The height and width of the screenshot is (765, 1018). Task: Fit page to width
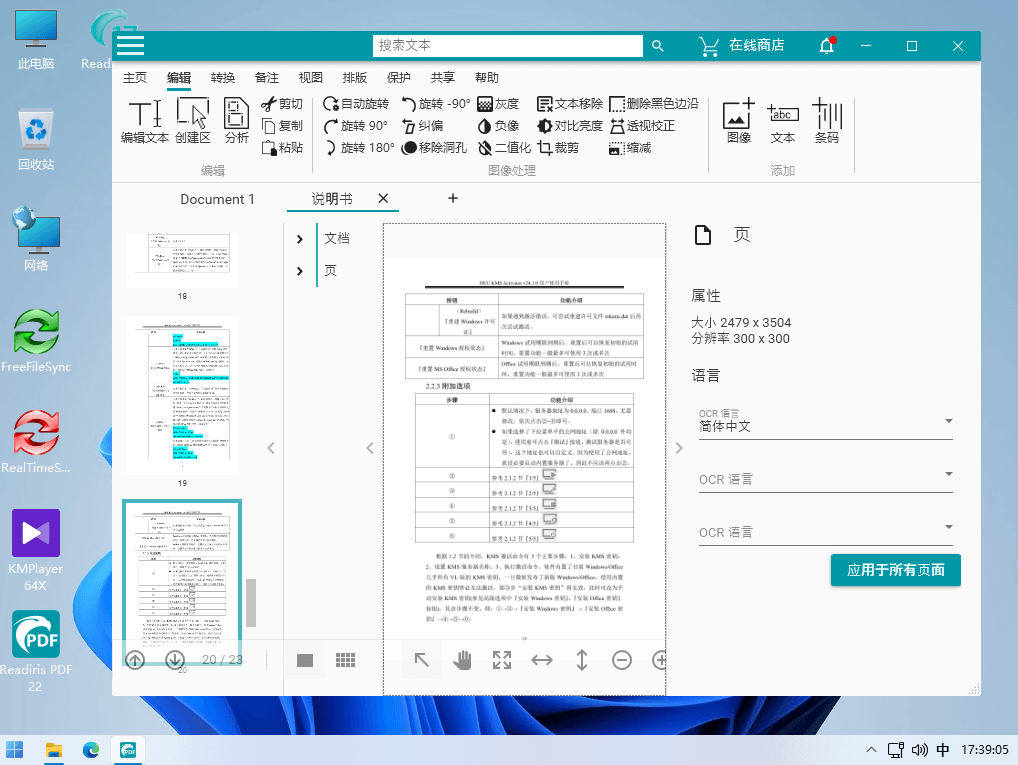click(x=541, y=660)
